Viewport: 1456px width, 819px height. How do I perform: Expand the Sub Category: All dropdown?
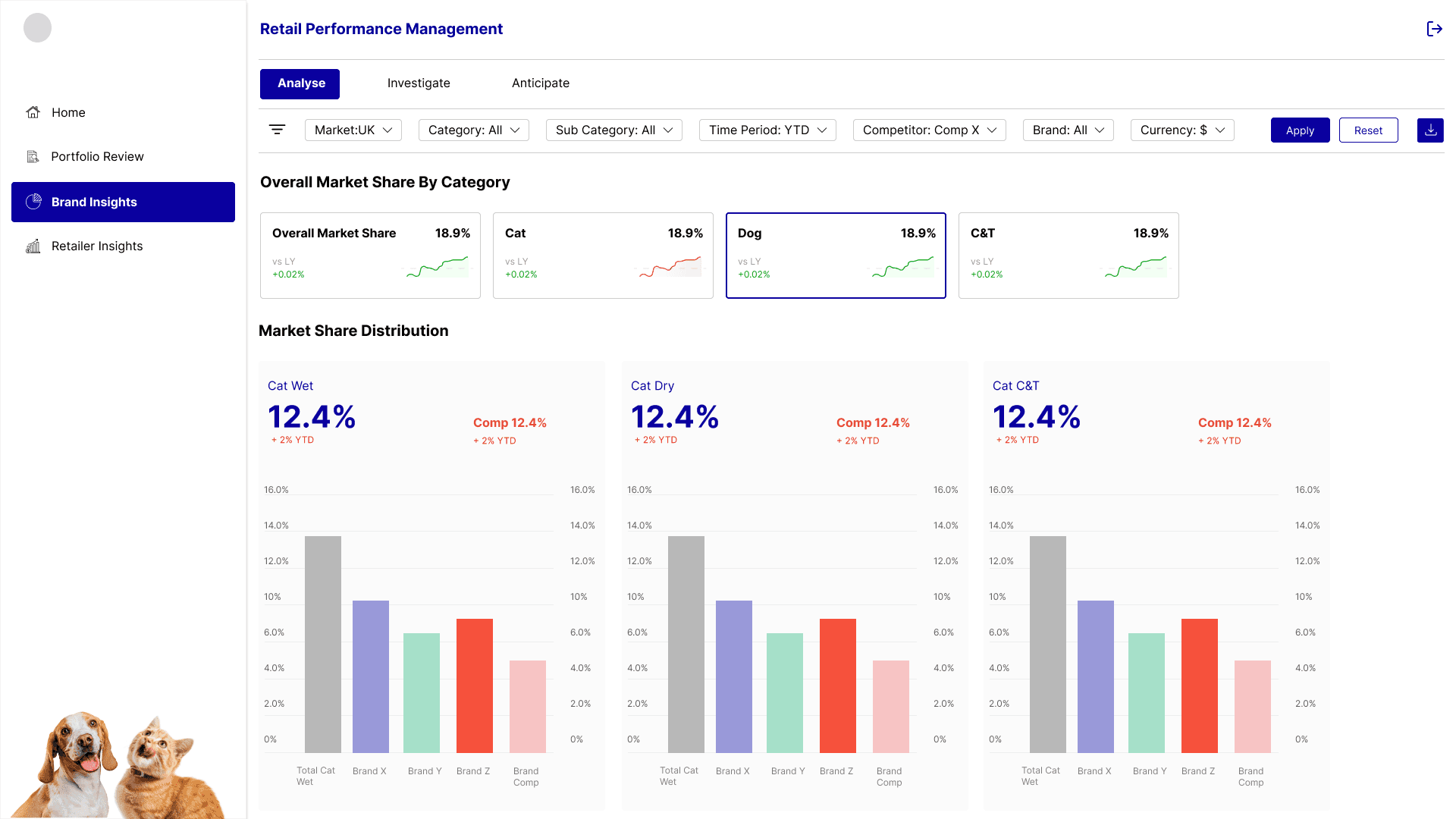(613, 130)
